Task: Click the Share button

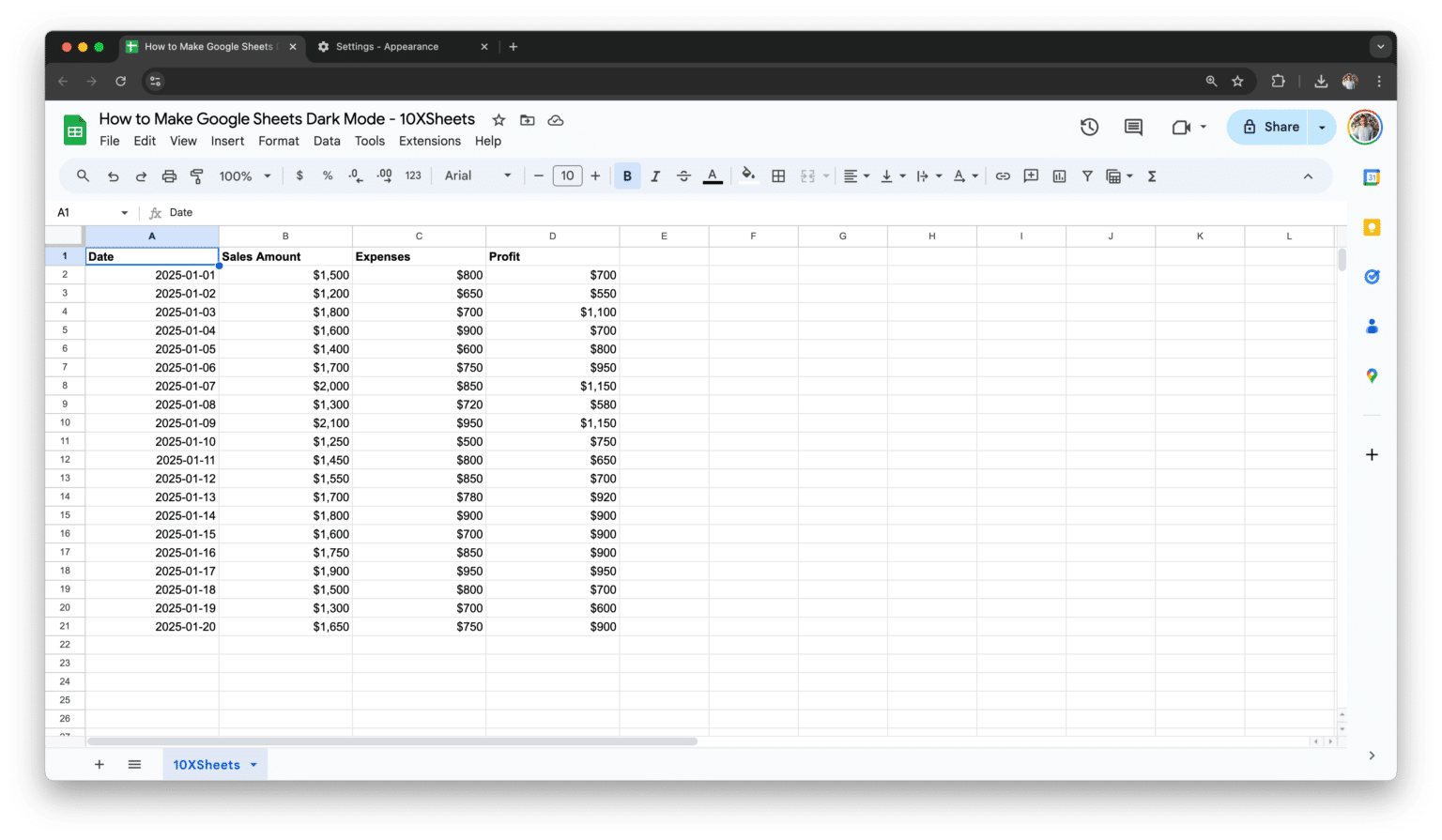Action: tap(1269, 127)
